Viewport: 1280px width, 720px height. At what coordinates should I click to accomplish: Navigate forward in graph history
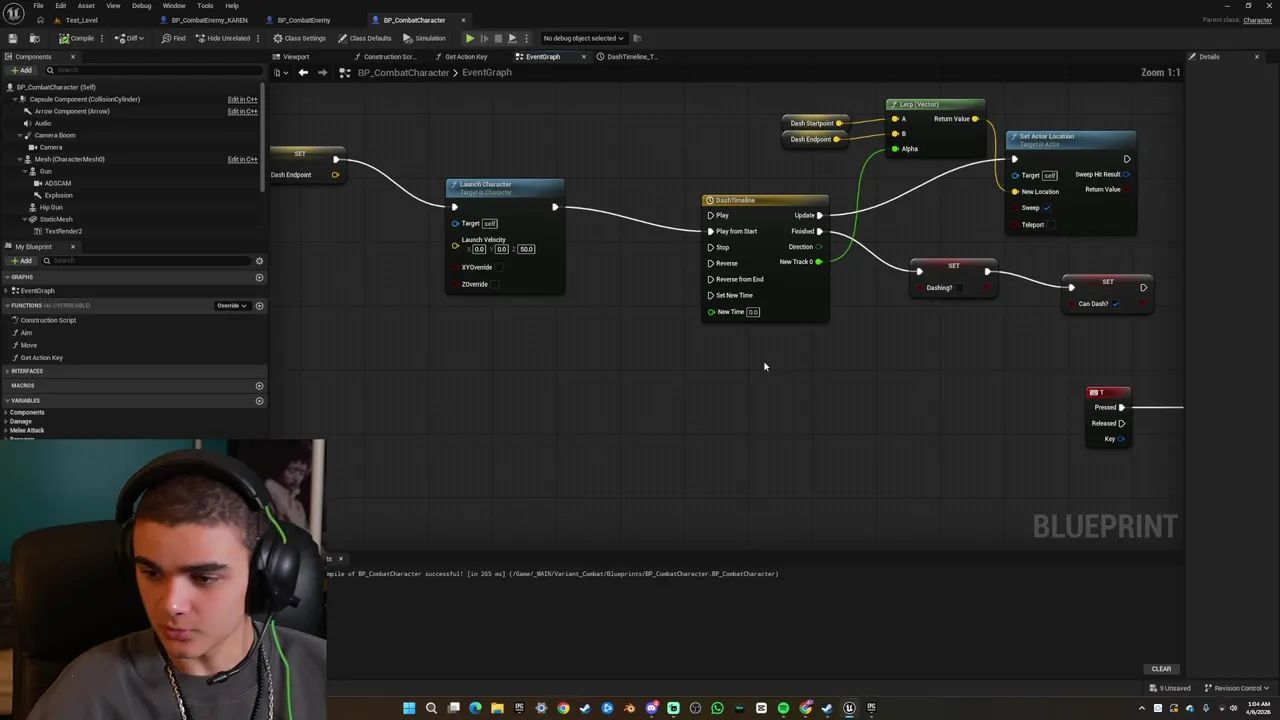click(322, 73)
